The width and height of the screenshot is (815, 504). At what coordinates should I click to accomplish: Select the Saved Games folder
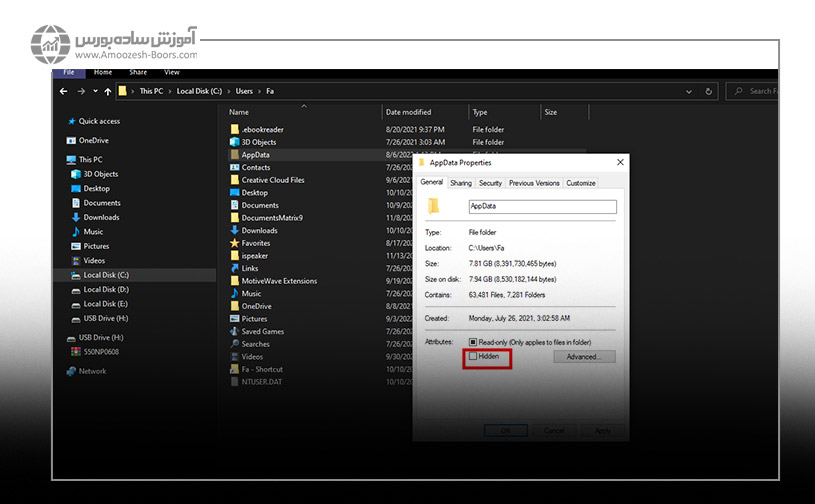click(x=262, y=331)
